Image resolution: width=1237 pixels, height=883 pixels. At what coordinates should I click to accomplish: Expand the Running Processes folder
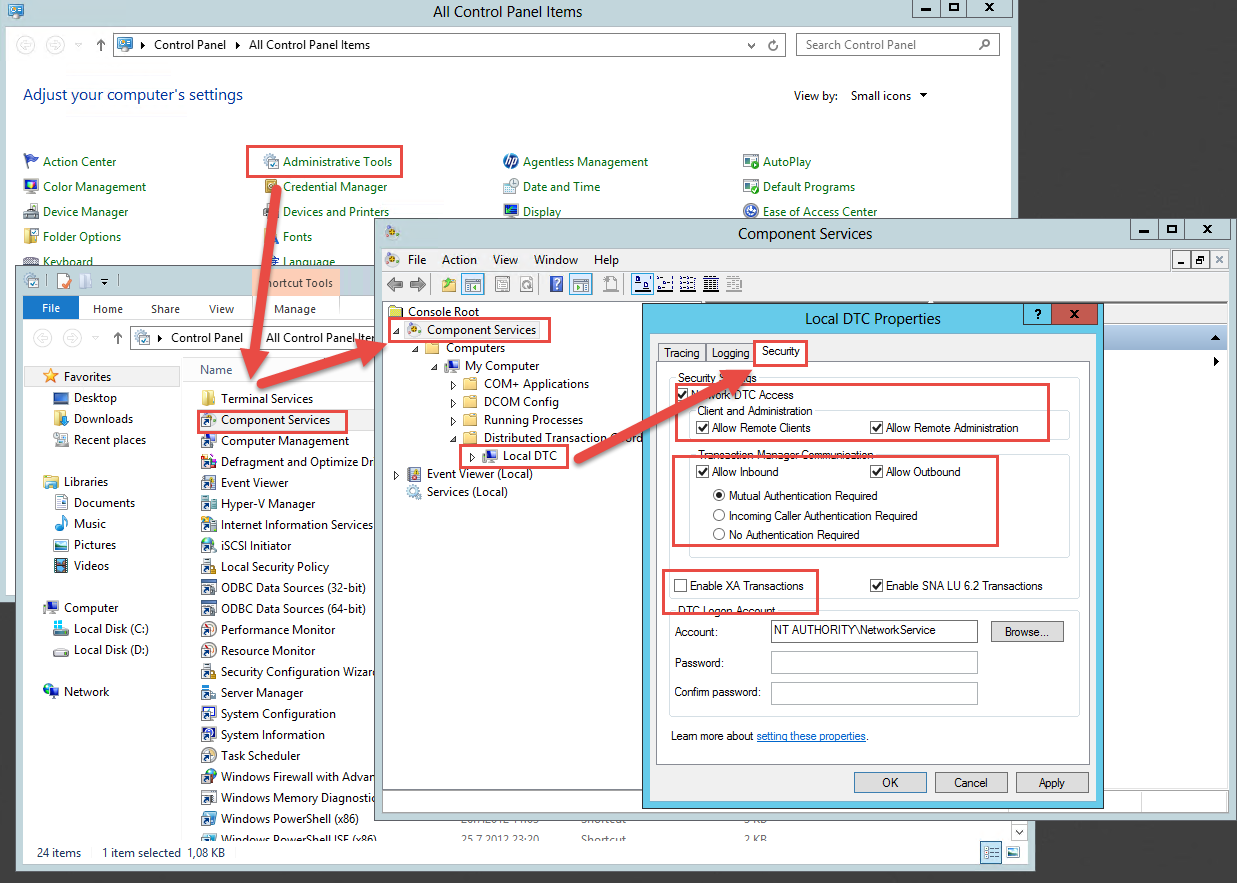point(453,420)
